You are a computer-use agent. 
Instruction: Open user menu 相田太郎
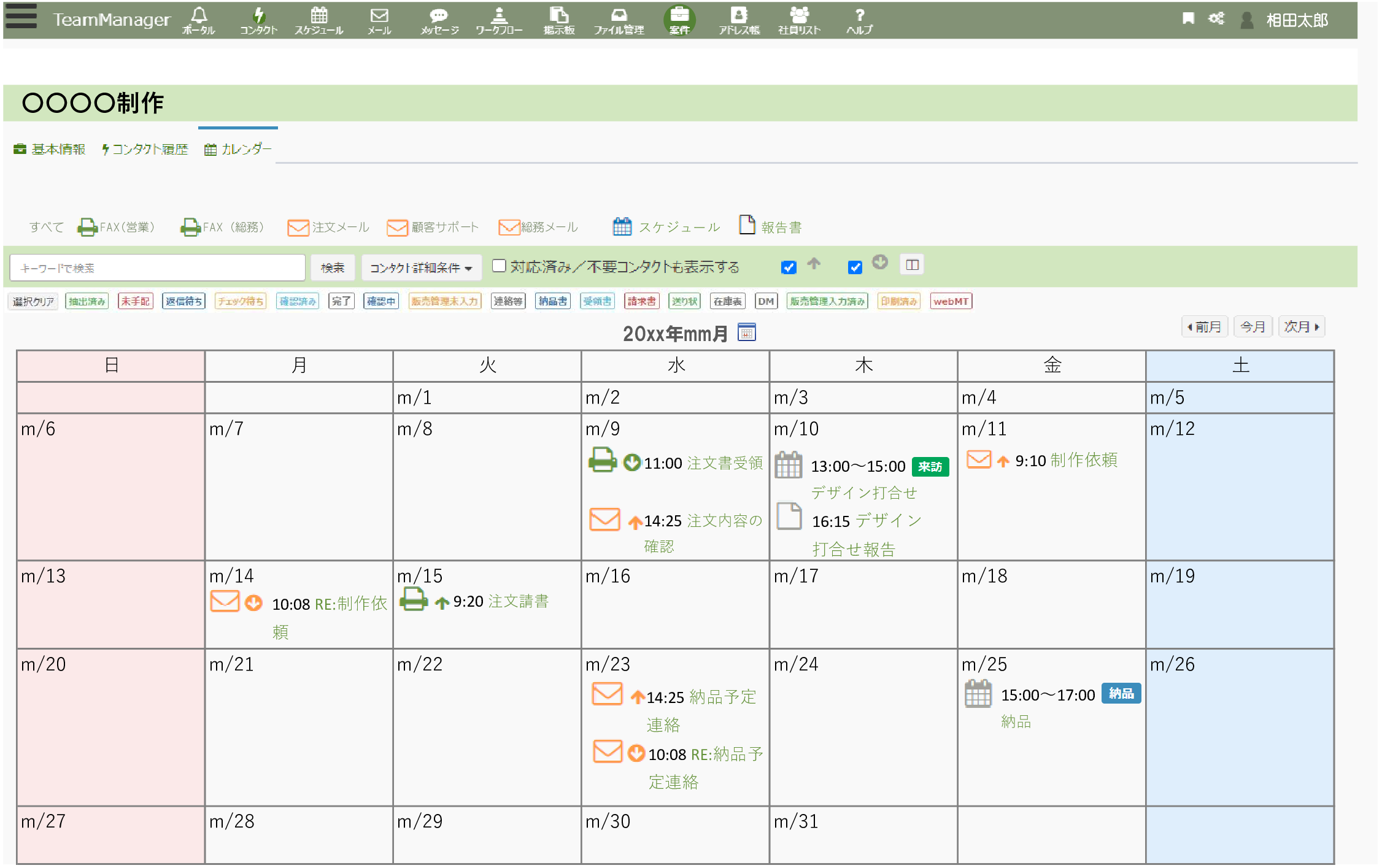[x=1284, y=20]
